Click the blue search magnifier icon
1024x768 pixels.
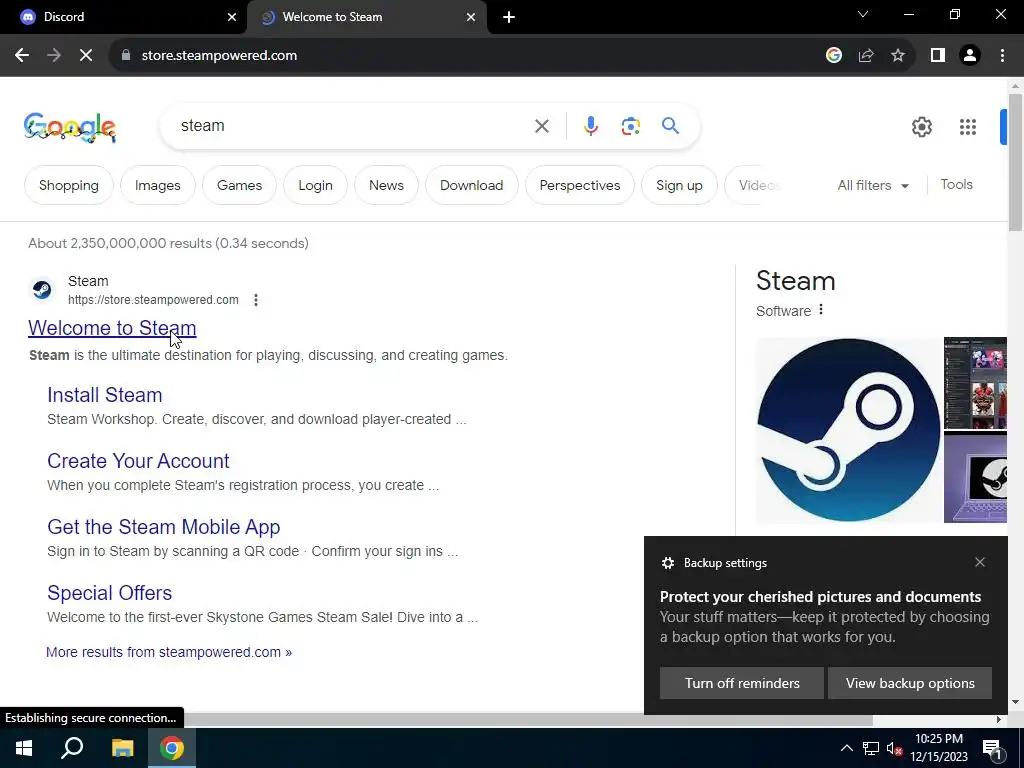point(670,125)
